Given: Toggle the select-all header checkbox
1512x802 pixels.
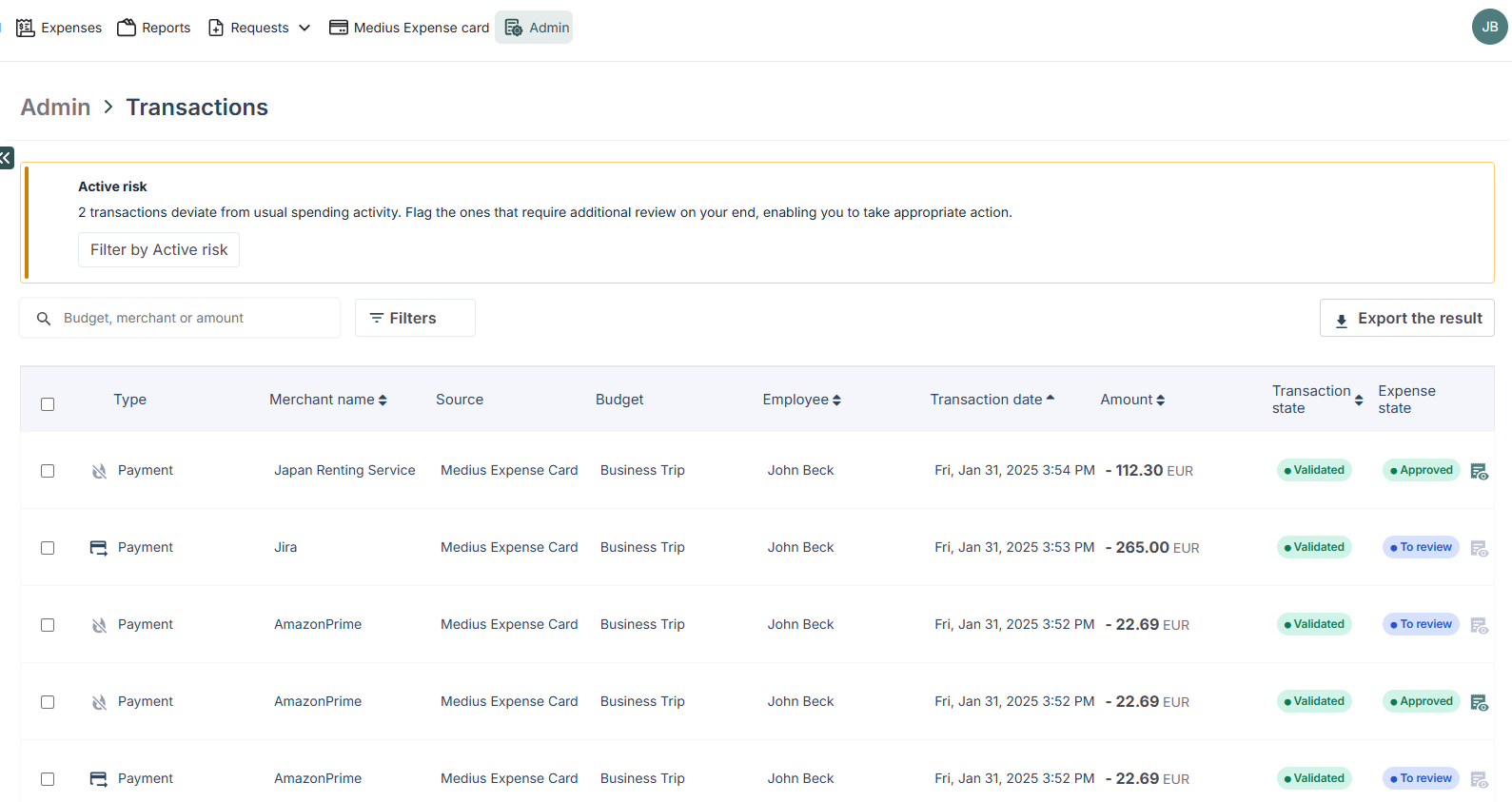Looking at the screenshot, I should click(x=48, y=404).
